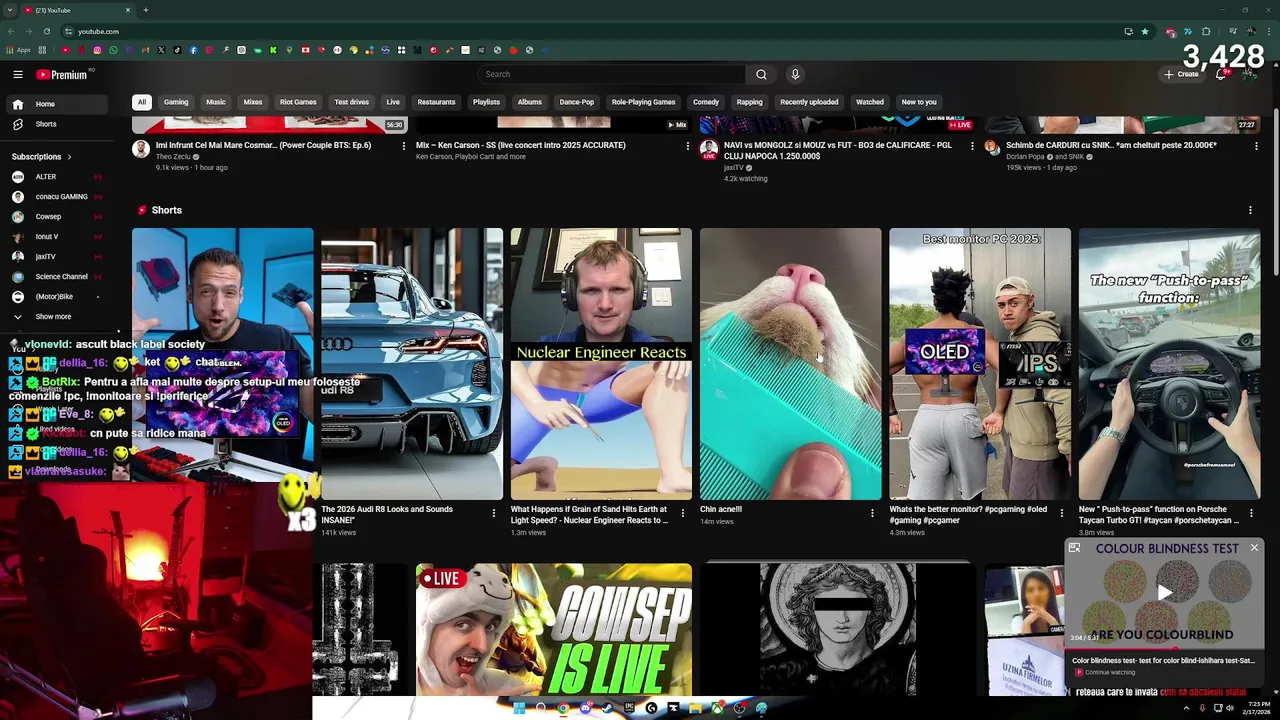
Task: Select the Live filter chip
Action: [393, 102]
